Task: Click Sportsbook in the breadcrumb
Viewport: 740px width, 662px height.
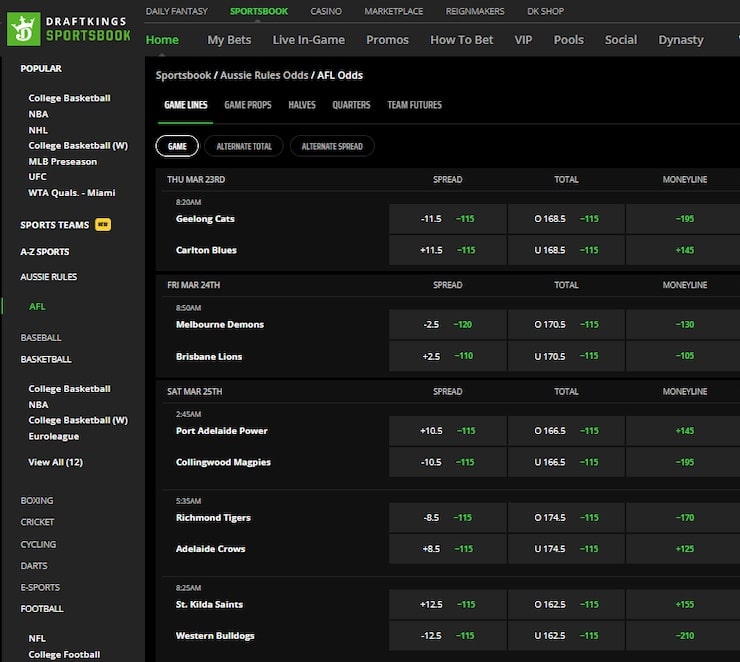Action: (x=184, y=75)
